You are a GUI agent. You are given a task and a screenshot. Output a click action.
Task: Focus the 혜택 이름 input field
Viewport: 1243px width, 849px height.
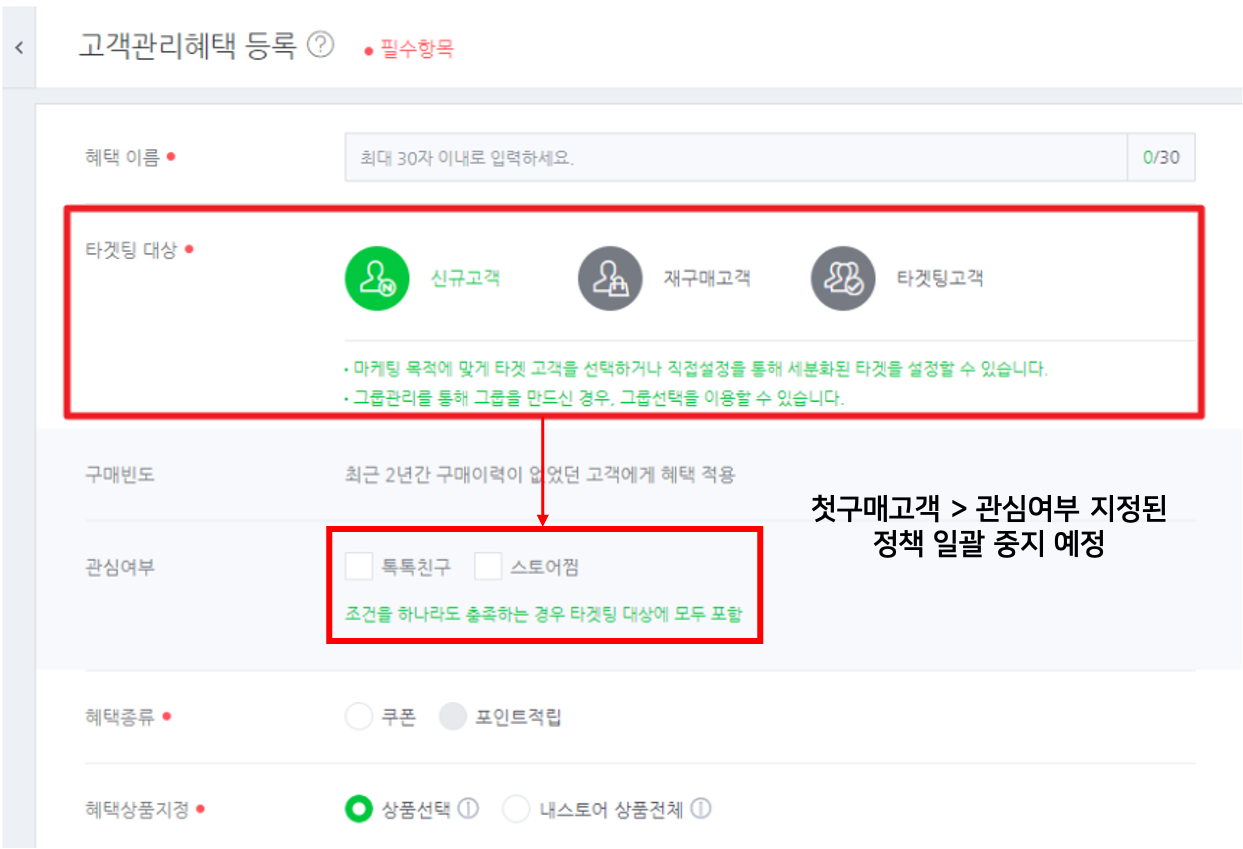[x=736, y=157]
